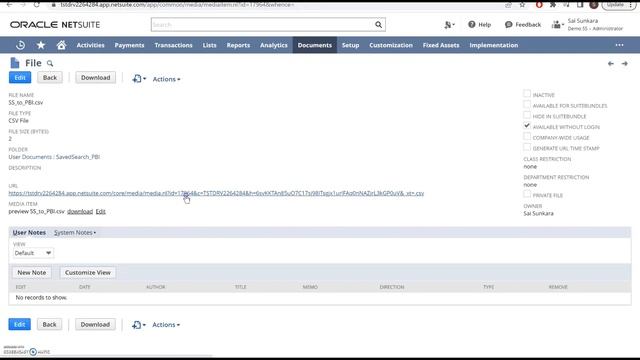Focus the global Search input field
The image size is (640, 360).
tap(262, 24)
